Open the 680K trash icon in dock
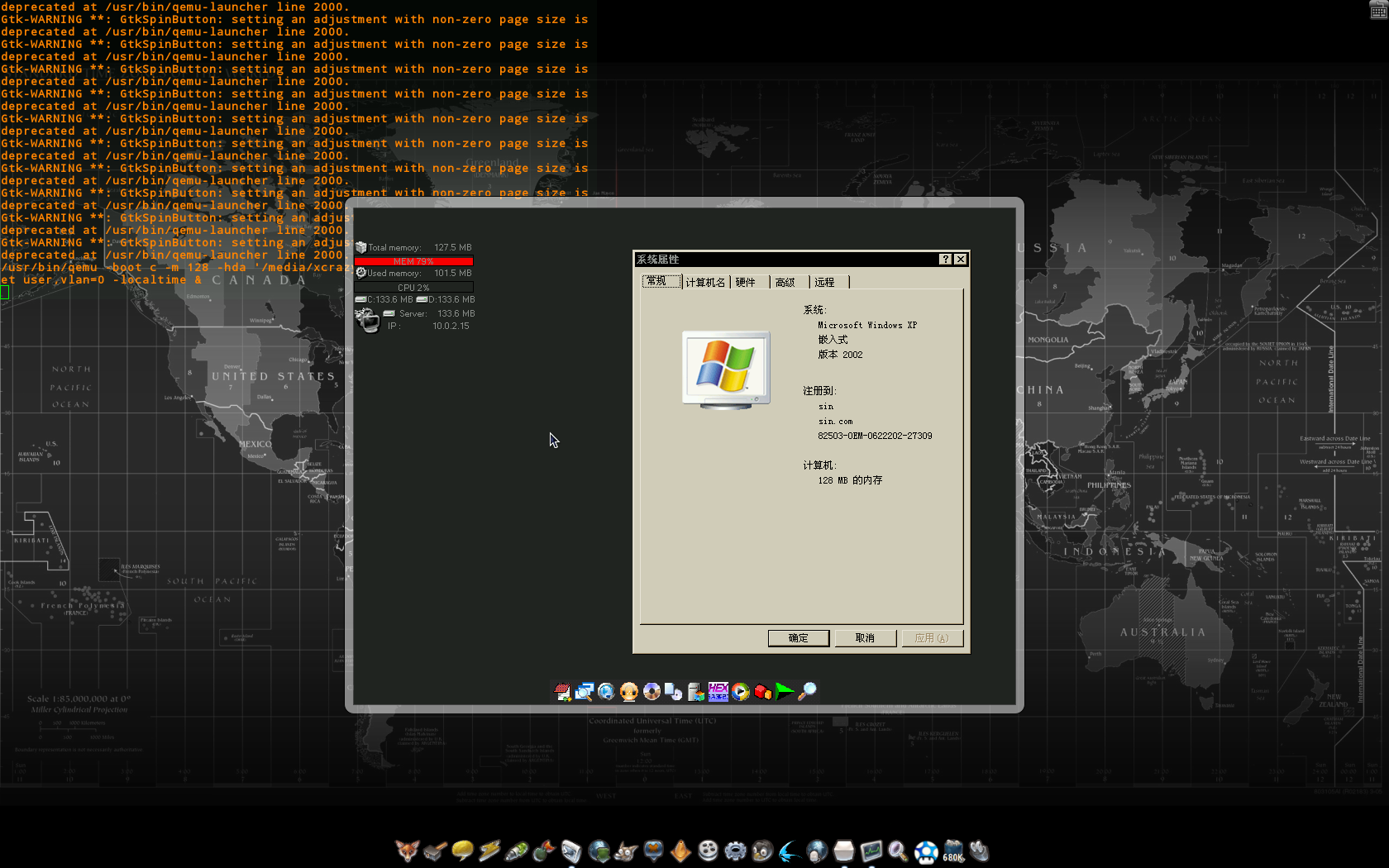 tap(953, 851)
